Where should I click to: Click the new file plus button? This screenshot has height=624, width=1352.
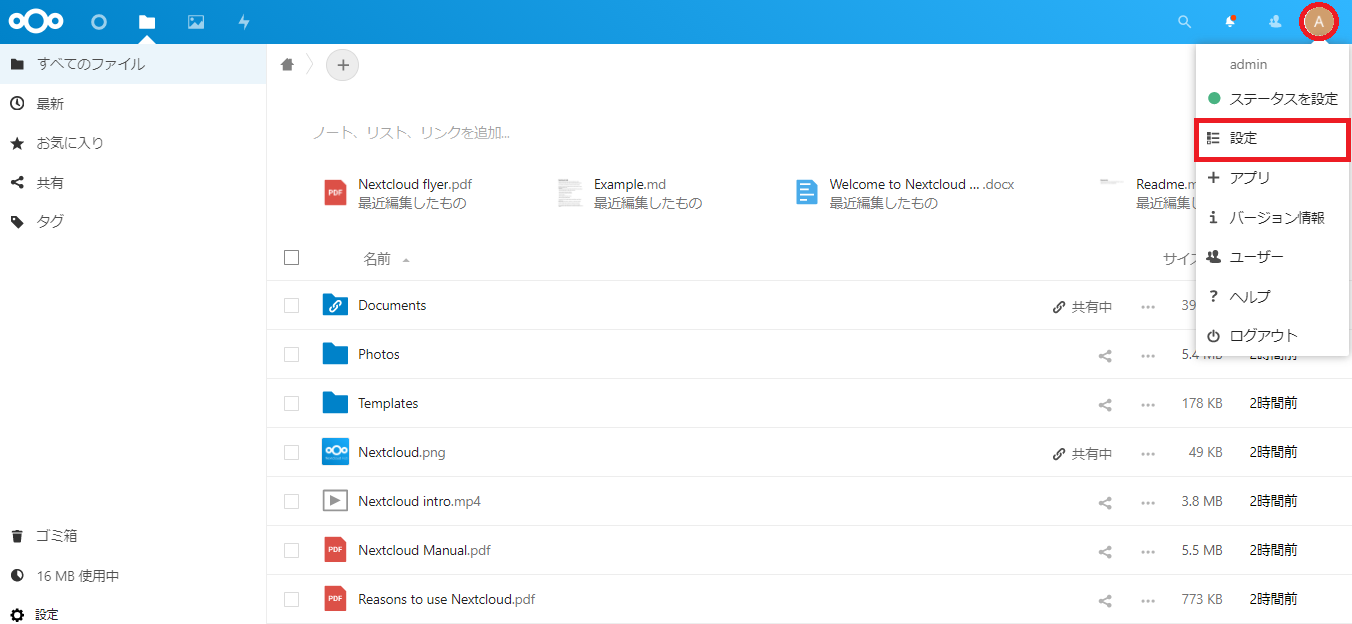pyautogui.click(x=343, y=65)
